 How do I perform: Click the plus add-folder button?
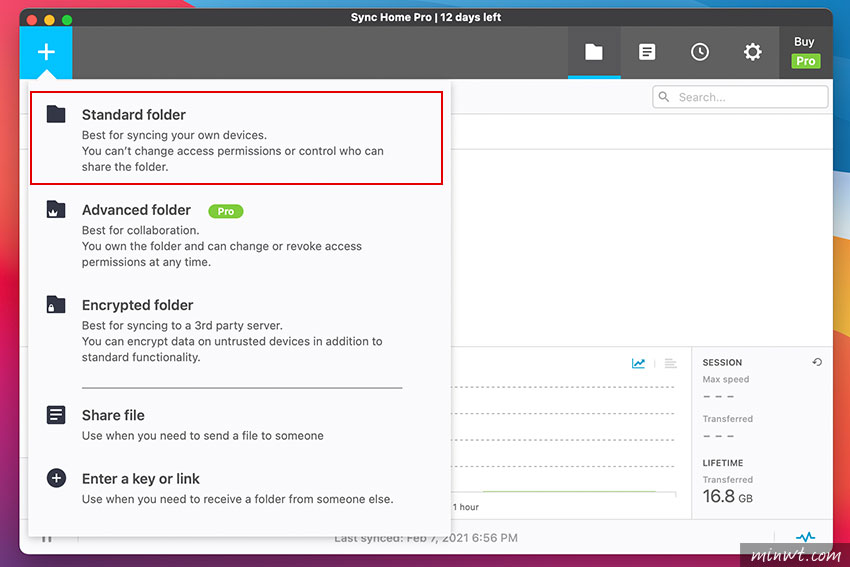(46, 52)
